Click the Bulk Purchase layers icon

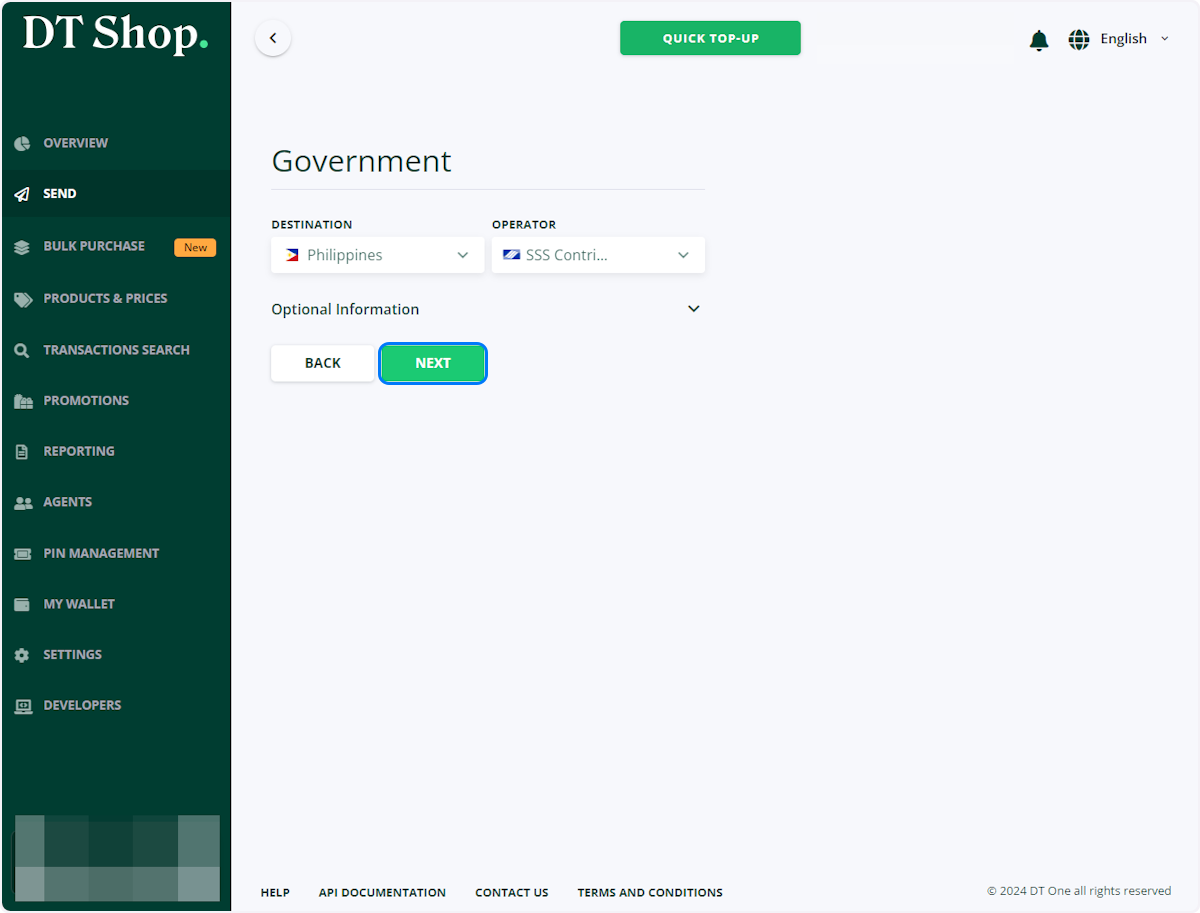pyautogui.click(x=22, y=247)
